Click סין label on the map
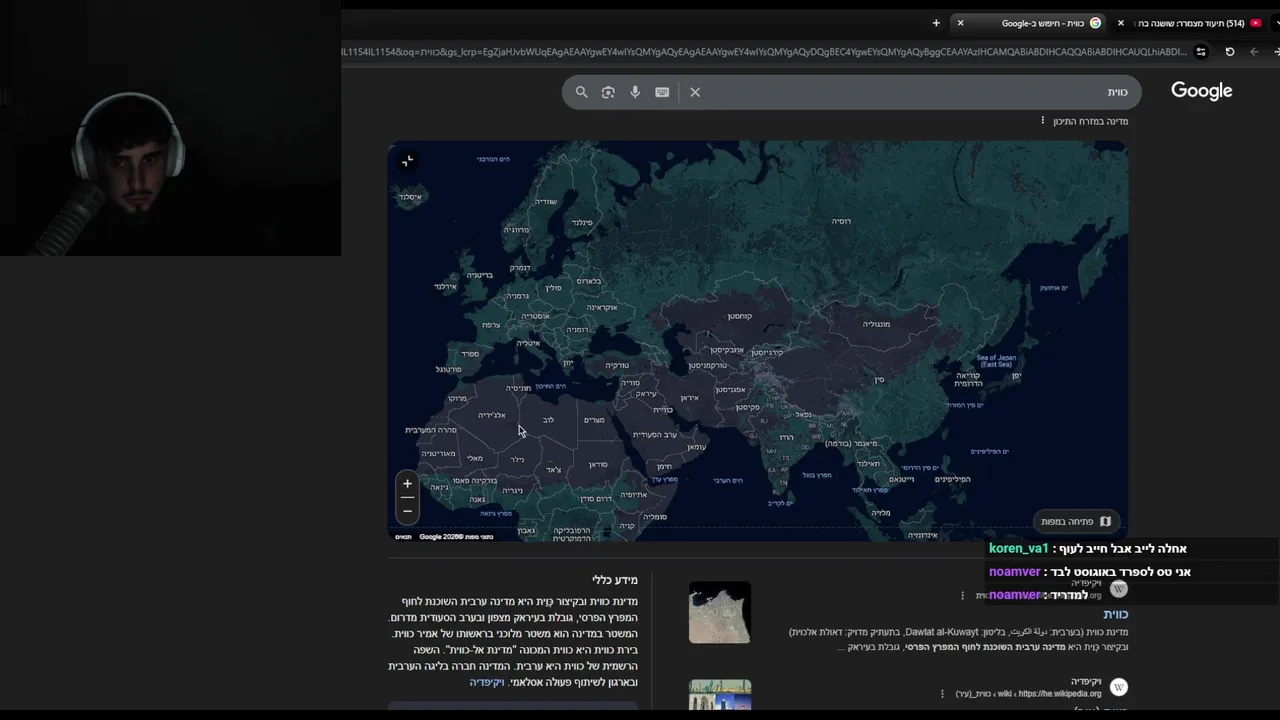This screenshot has width=1280, height=720. (x=879, y=380)
